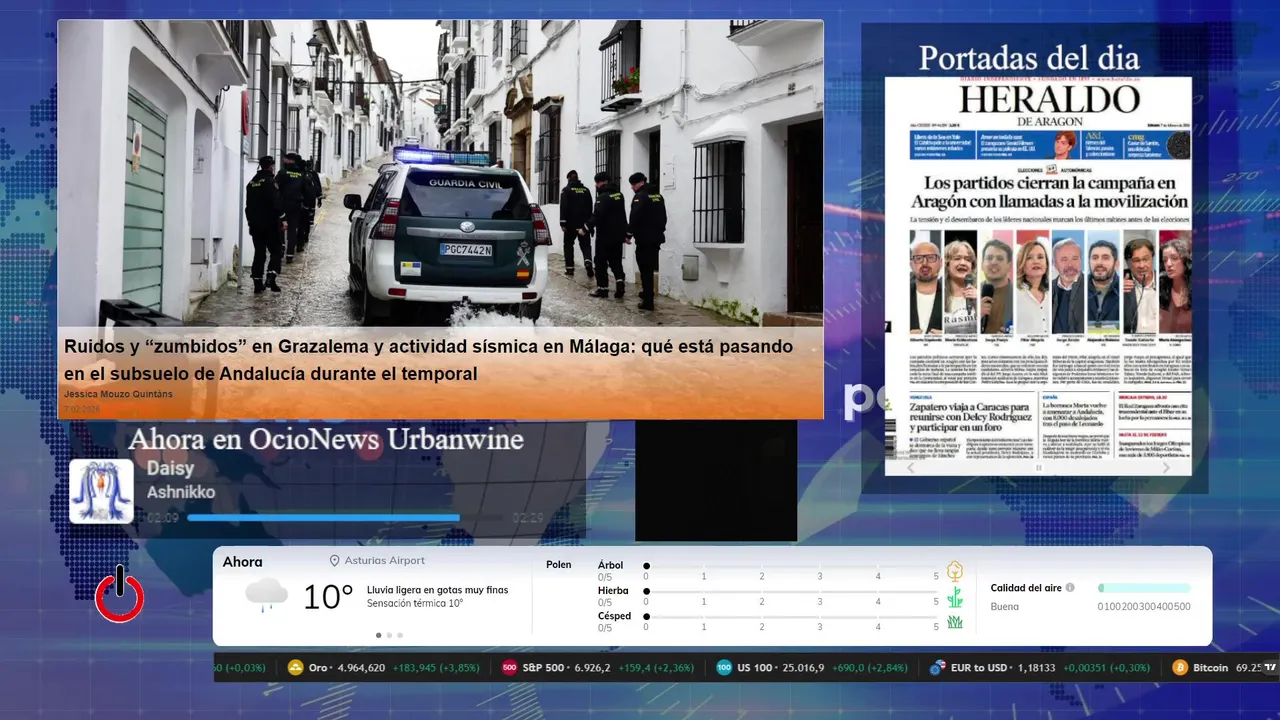The image size is (1280, 720).
Task: Click the red power icon
Action: (120, 595)
